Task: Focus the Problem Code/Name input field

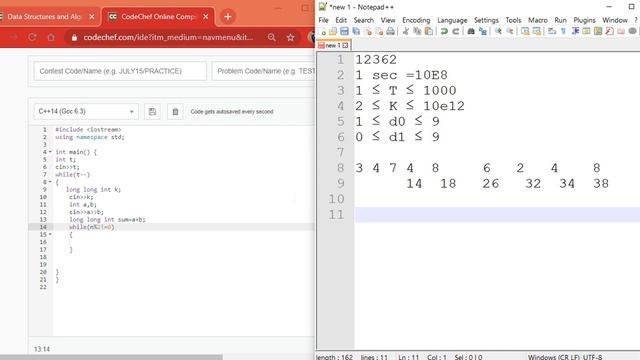Action: pyautogui.click(x=264, y=71)
